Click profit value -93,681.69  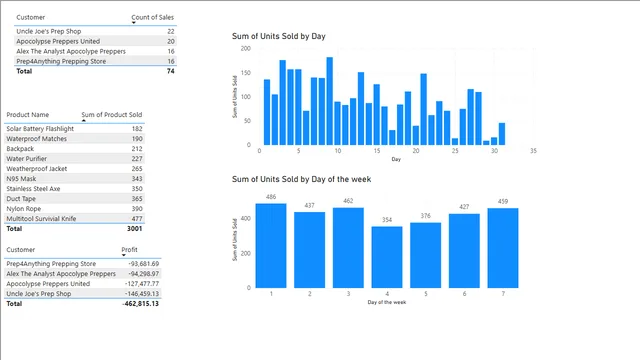[143, 264]
